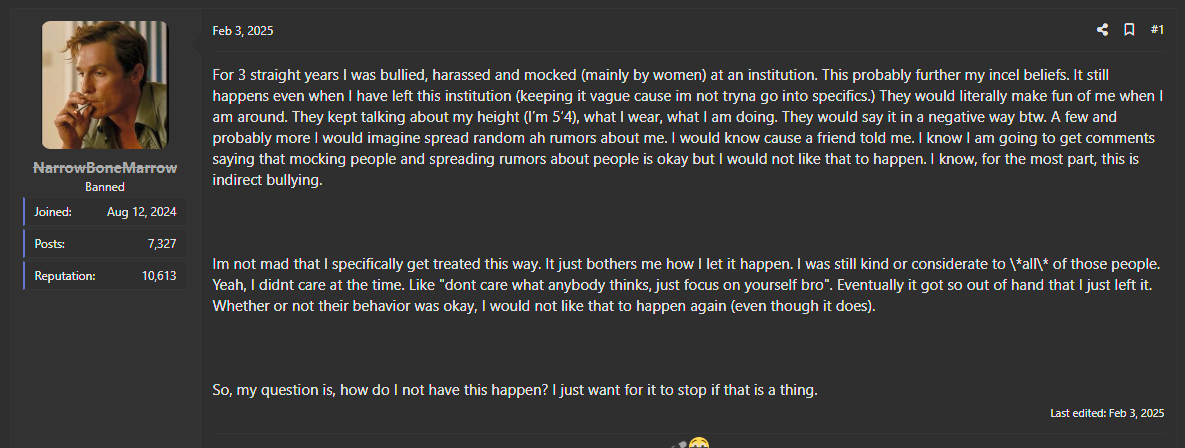Viewport: 1185px width, 448px height.
Task: Click the Reputation label in user info
Action: point(65,275)
